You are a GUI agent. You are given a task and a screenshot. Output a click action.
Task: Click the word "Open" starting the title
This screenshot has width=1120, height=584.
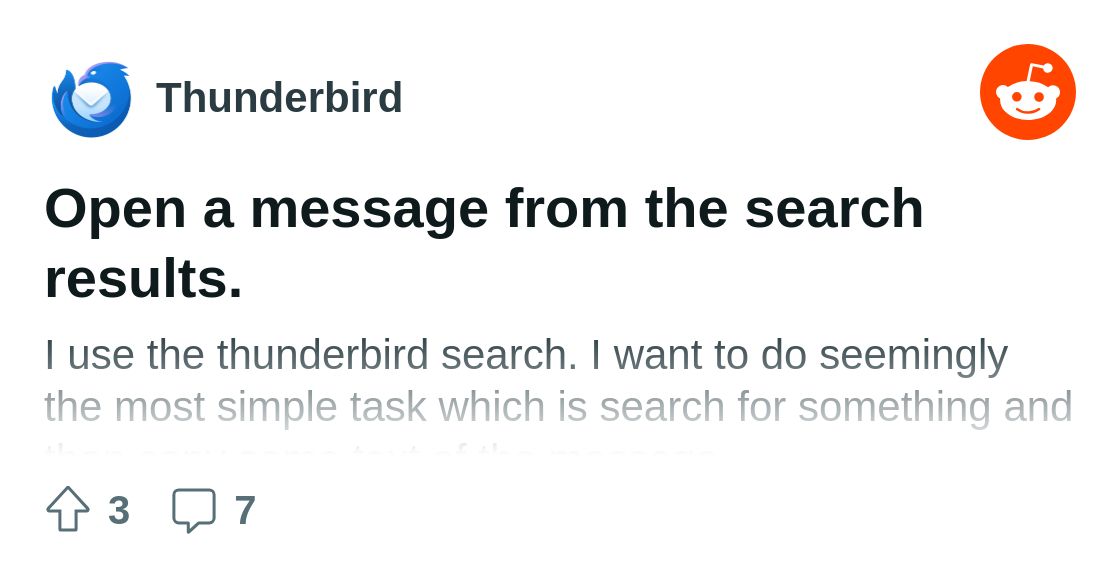[115, 211]
